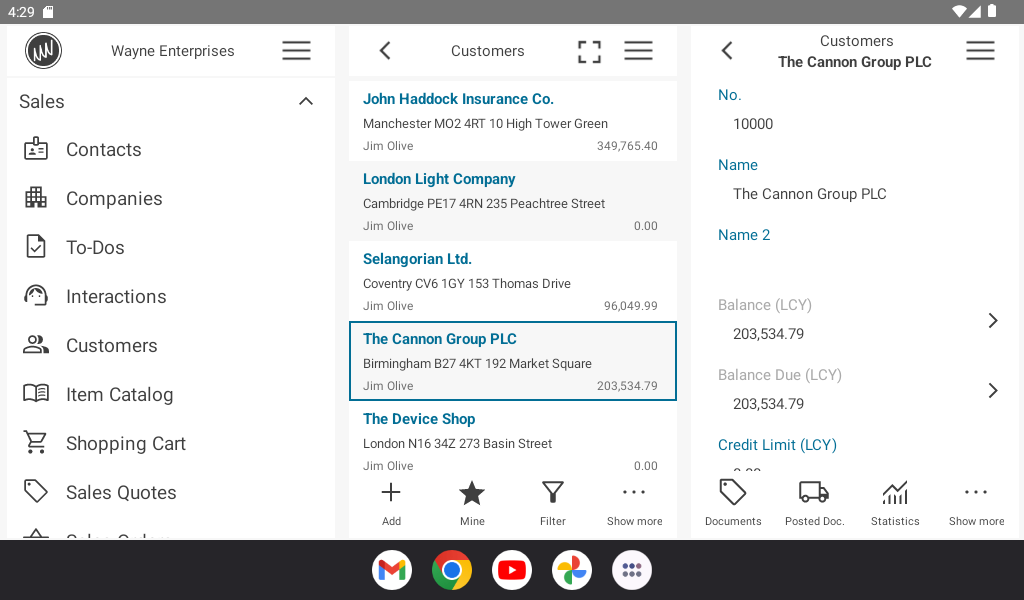Show more actions on customer card

pyautogui.click(x=976, y=503)
